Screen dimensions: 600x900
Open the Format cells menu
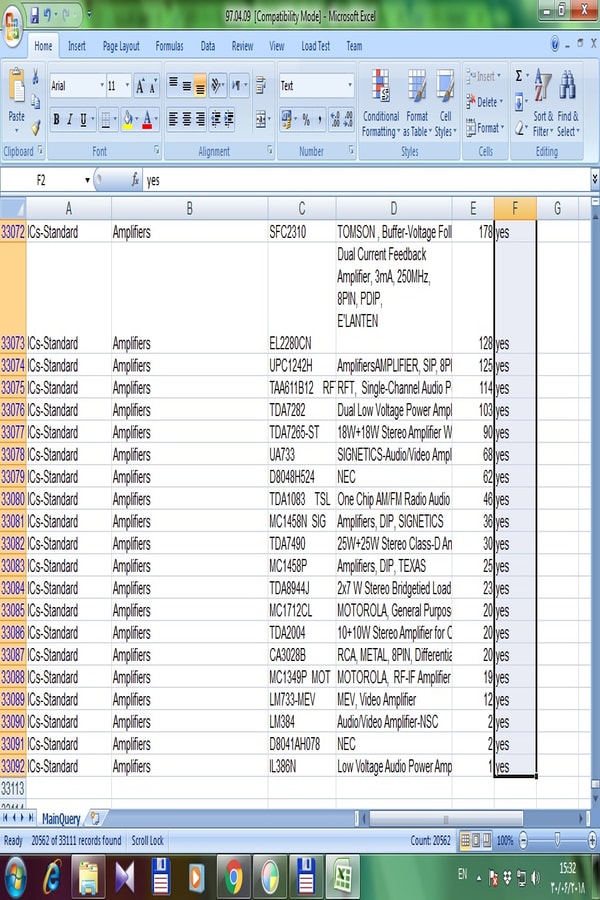[x=485, y=127]
